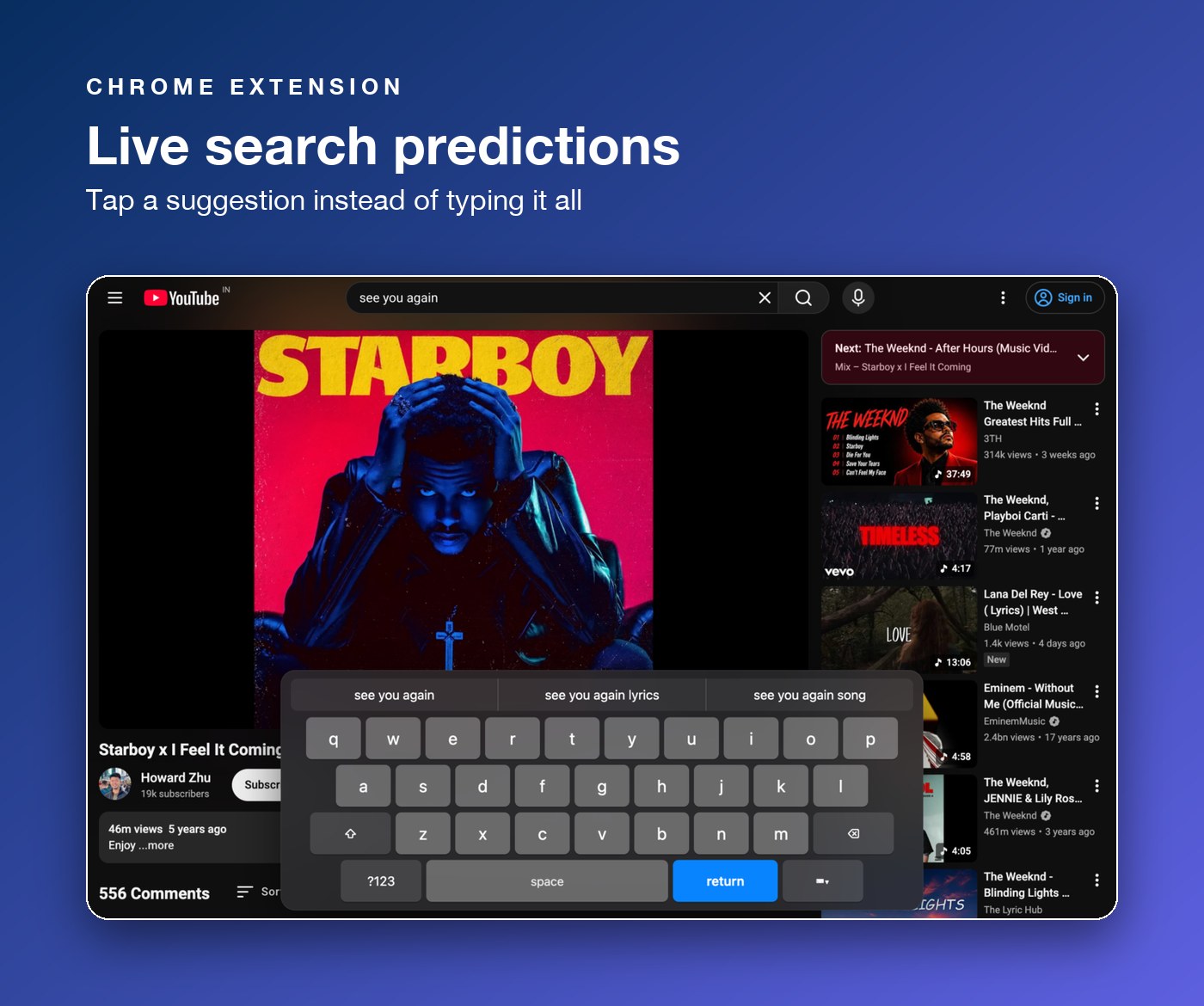Open options for The Weeknd, JENNIE & Lily Rose video

1096,785
